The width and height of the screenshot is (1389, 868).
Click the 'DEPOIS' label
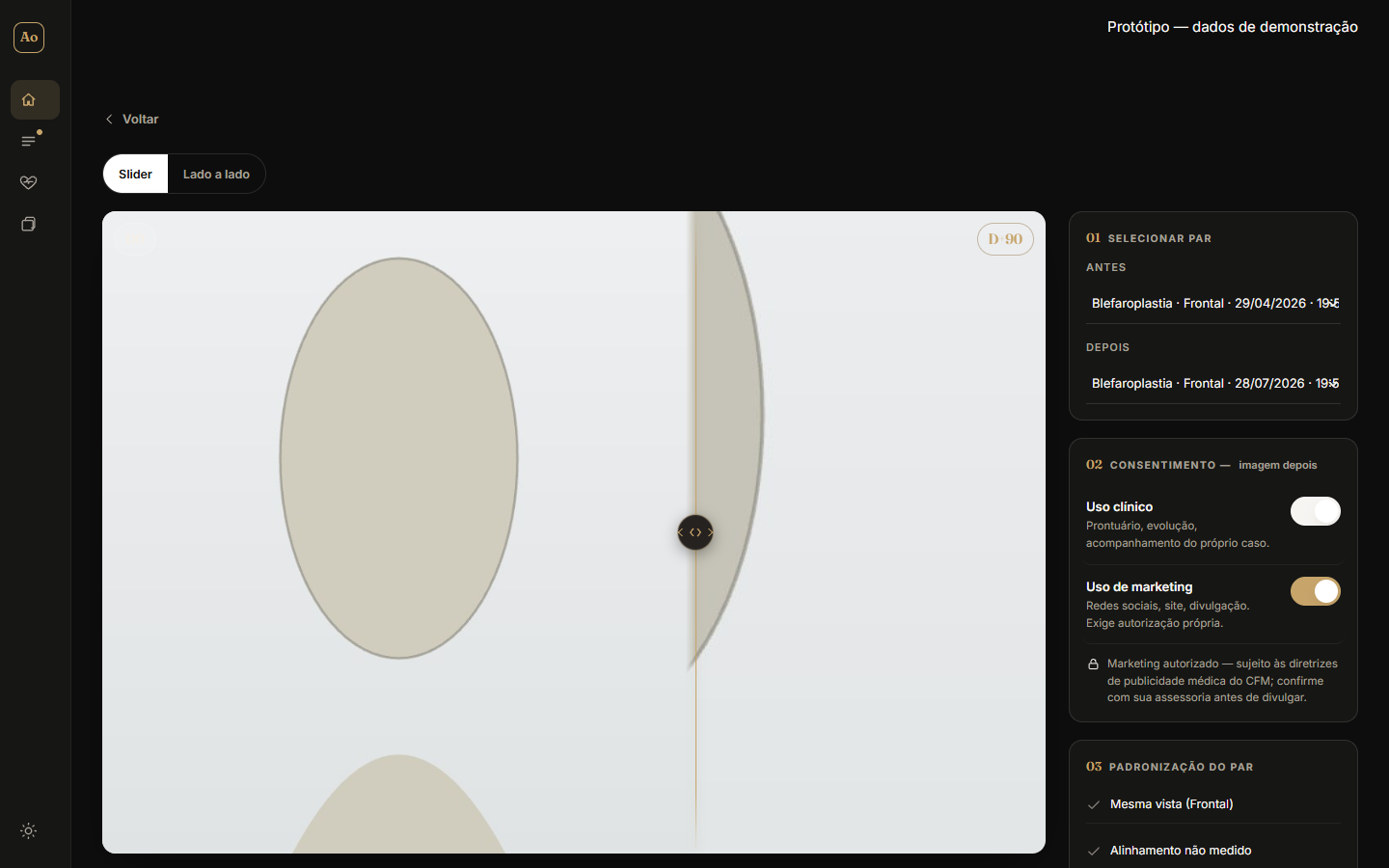click(x=1107, y=347)
